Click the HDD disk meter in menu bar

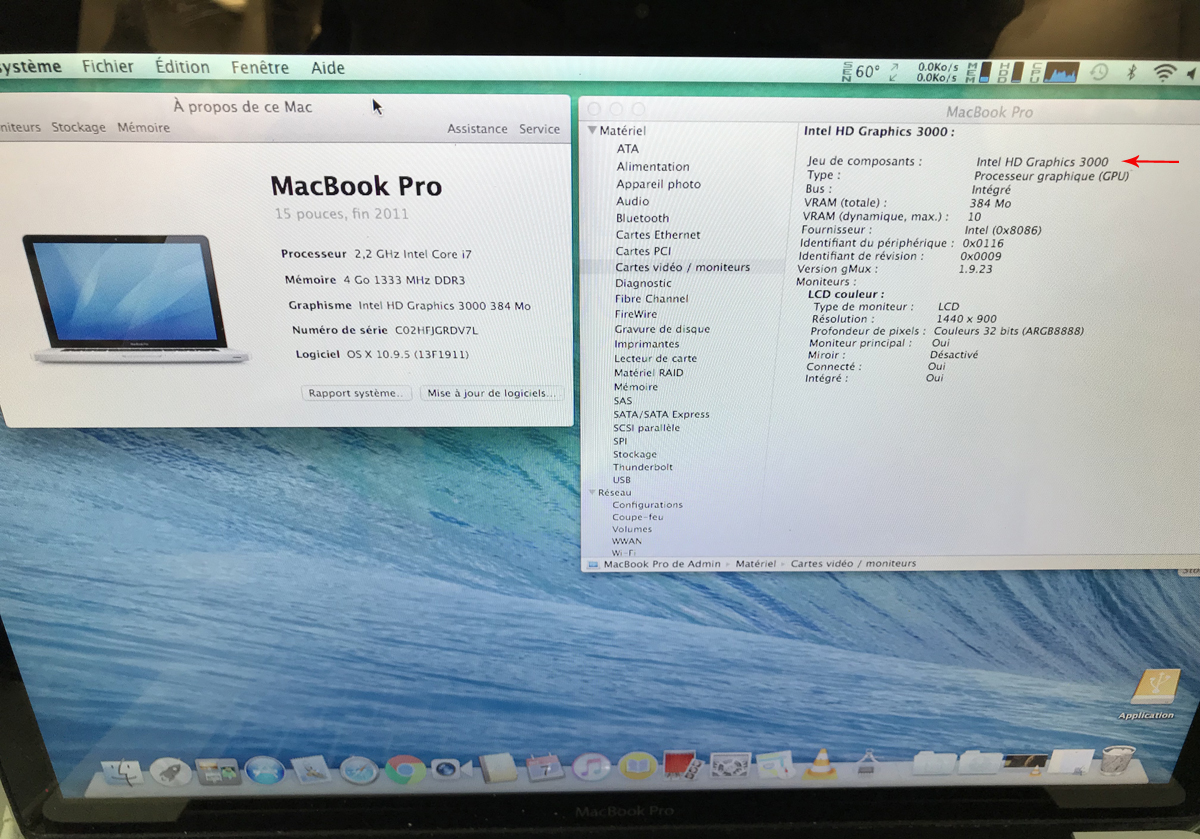[x=1010, y=72]
